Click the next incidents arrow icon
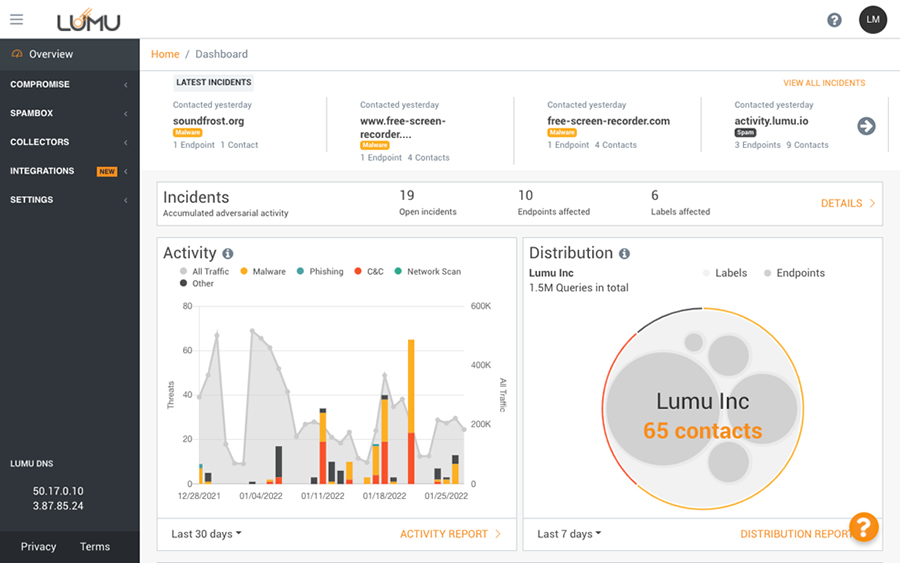Image resolution: width=900 pixels, height=563 pixels. [x=866, y=126]
